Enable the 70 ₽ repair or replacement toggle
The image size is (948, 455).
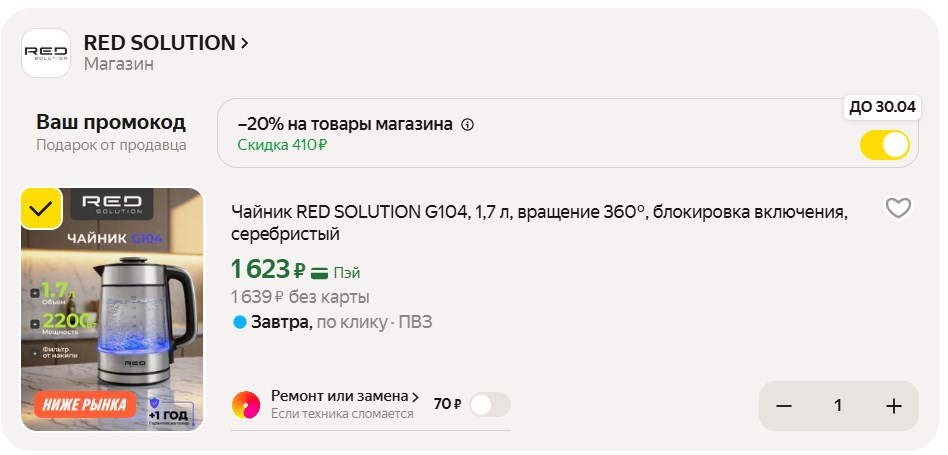coord(489,404)
